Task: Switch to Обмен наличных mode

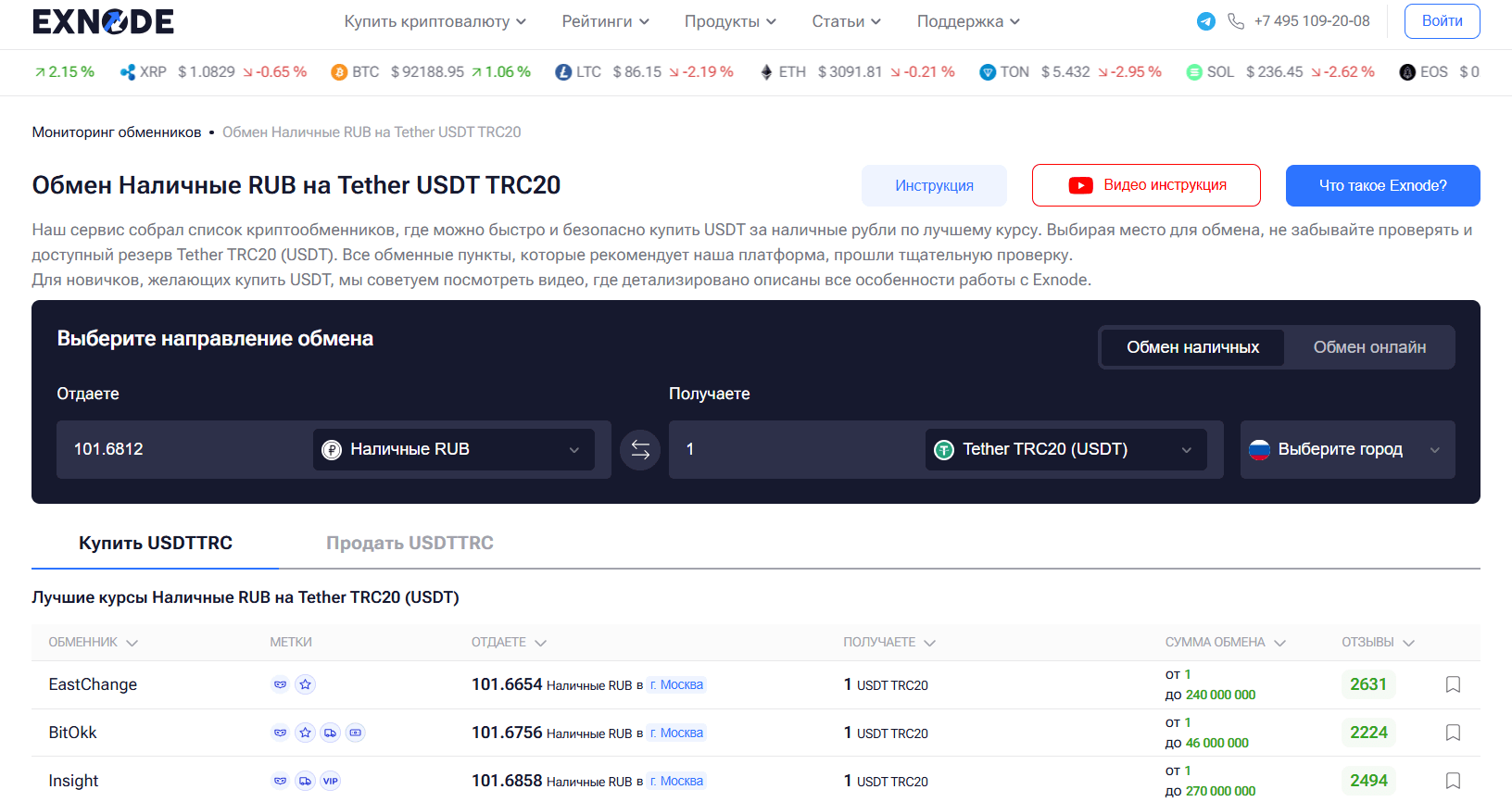Action: [x=1192, y=347]
